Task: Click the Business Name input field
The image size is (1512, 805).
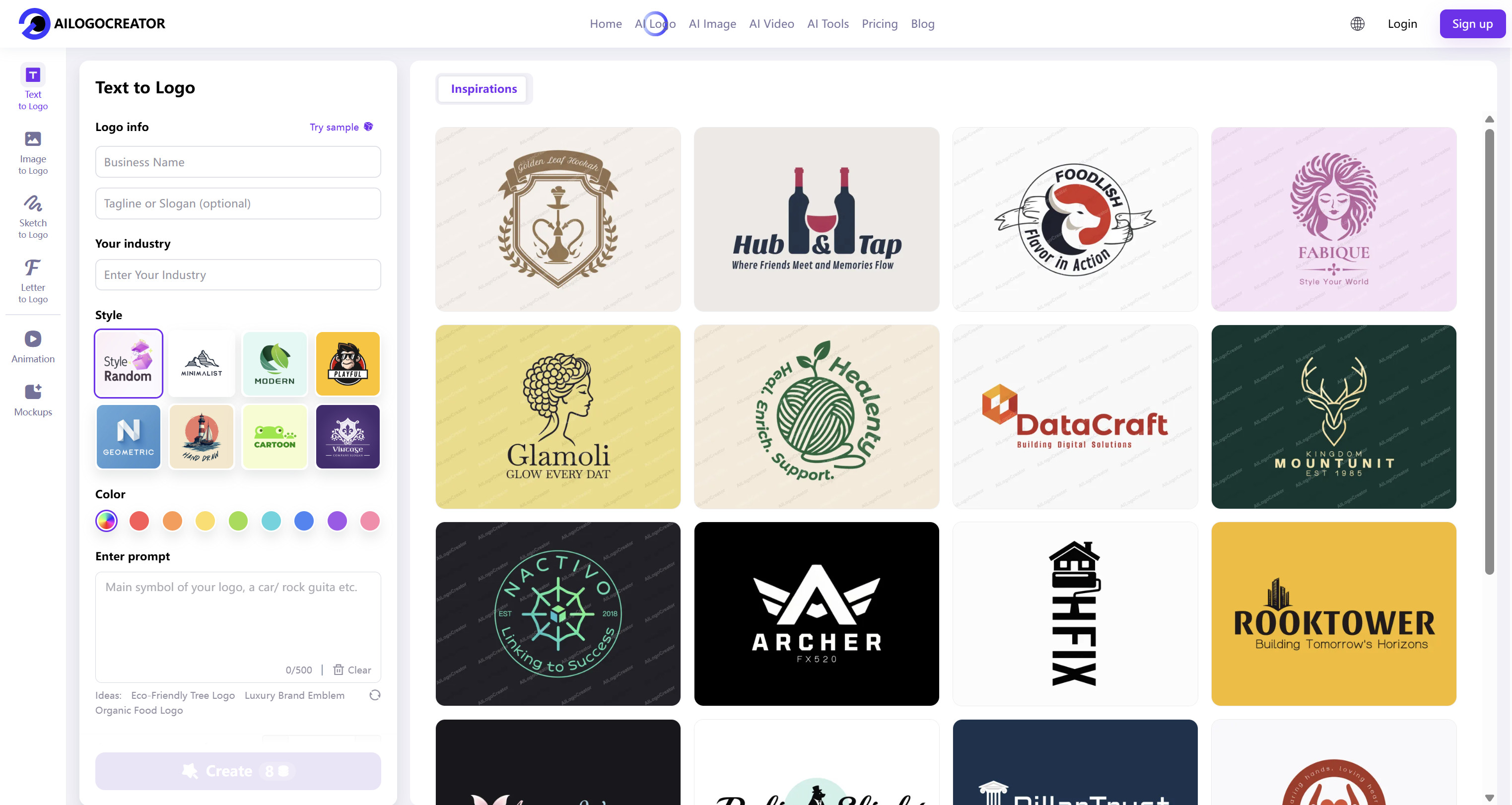Action: click(238, 162)
